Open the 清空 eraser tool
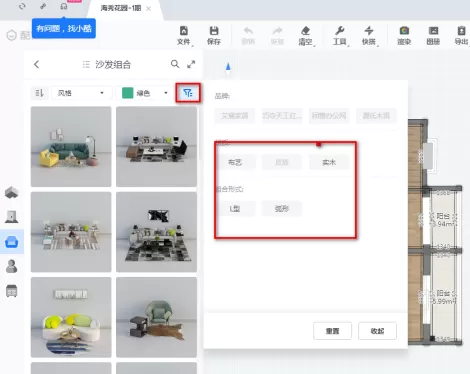470x374 pixels. [306, 36]
